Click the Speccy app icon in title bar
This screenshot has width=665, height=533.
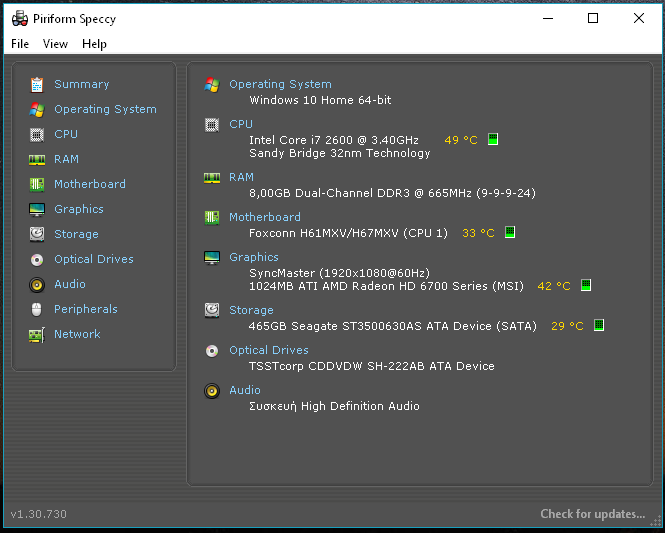pyautogui.click(x=20, y=19)
